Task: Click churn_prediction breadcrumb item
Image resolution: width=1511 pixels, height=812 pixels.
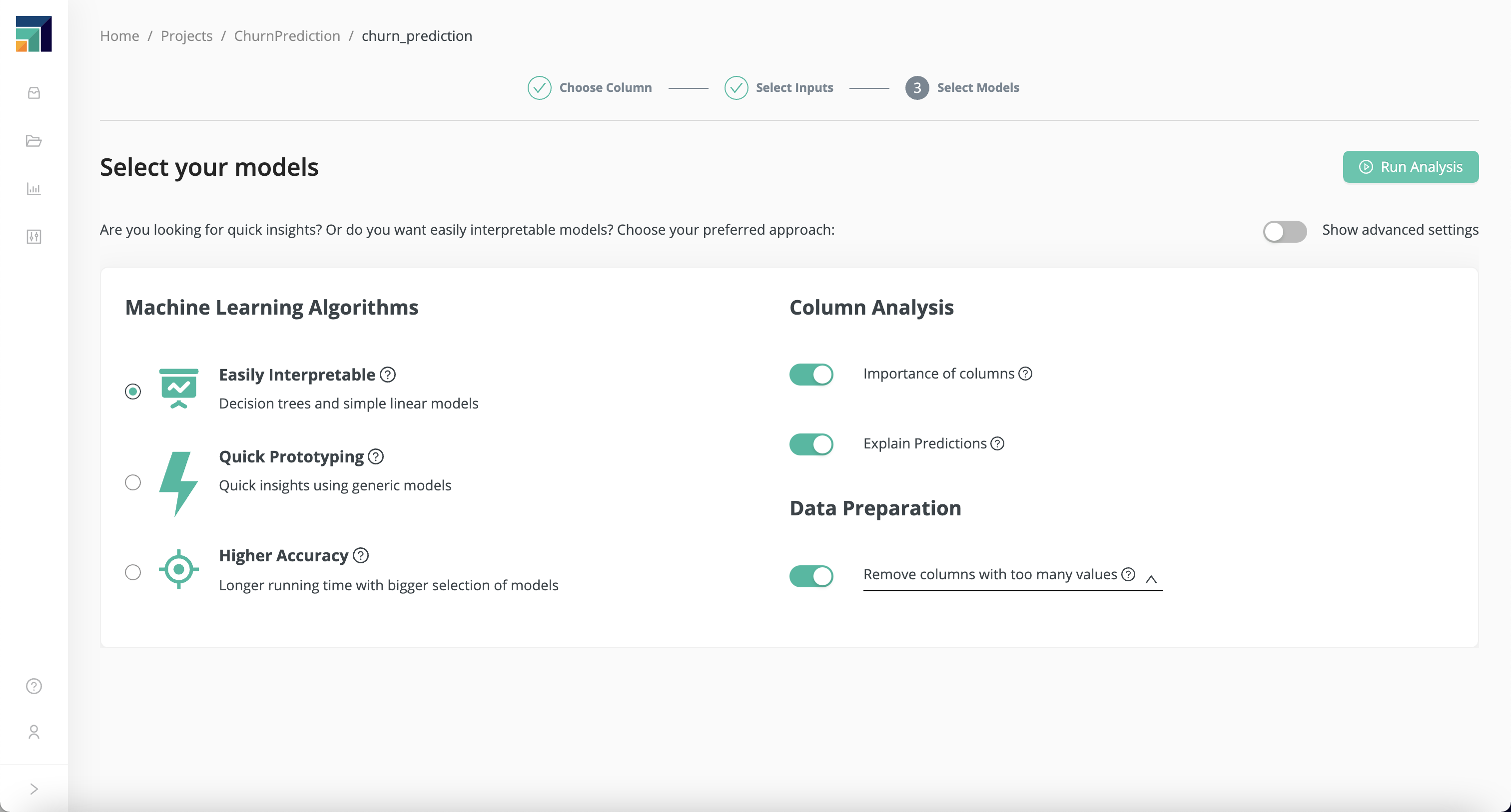Action: click(416, 36)
